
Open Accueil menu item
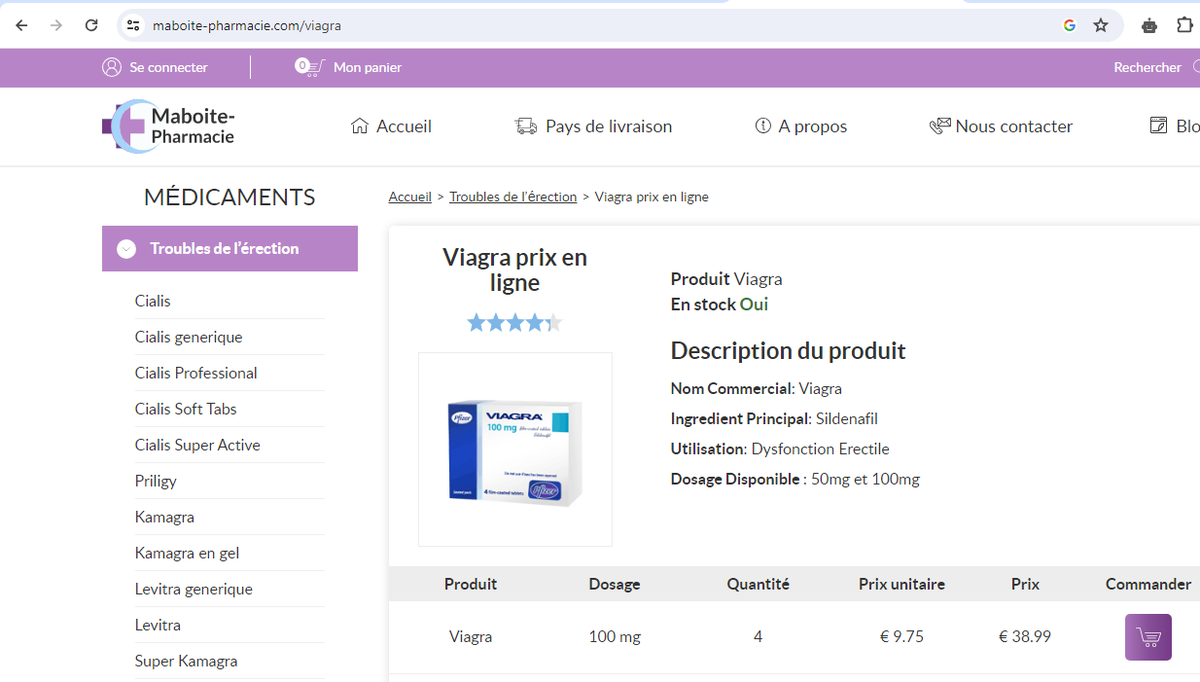404,126
